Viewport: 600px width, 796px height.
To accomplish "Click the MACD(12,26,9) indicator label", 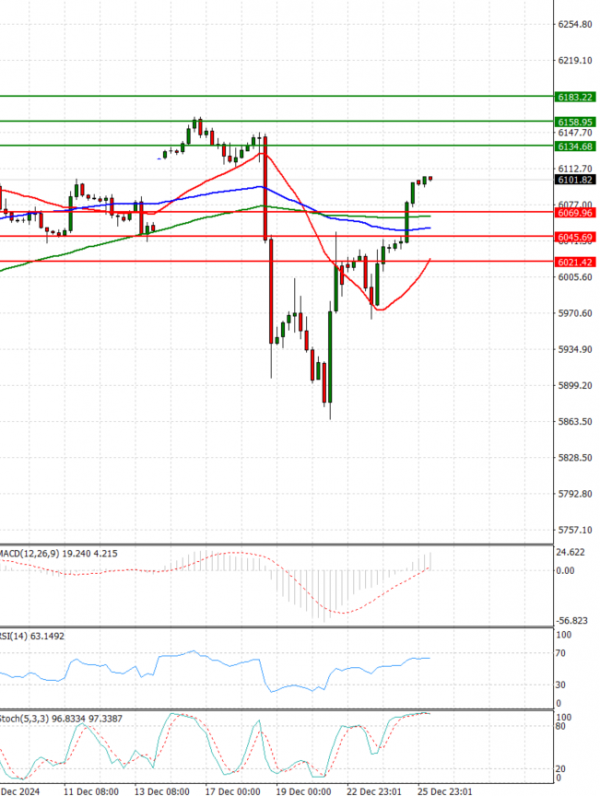I will point(59,553).
